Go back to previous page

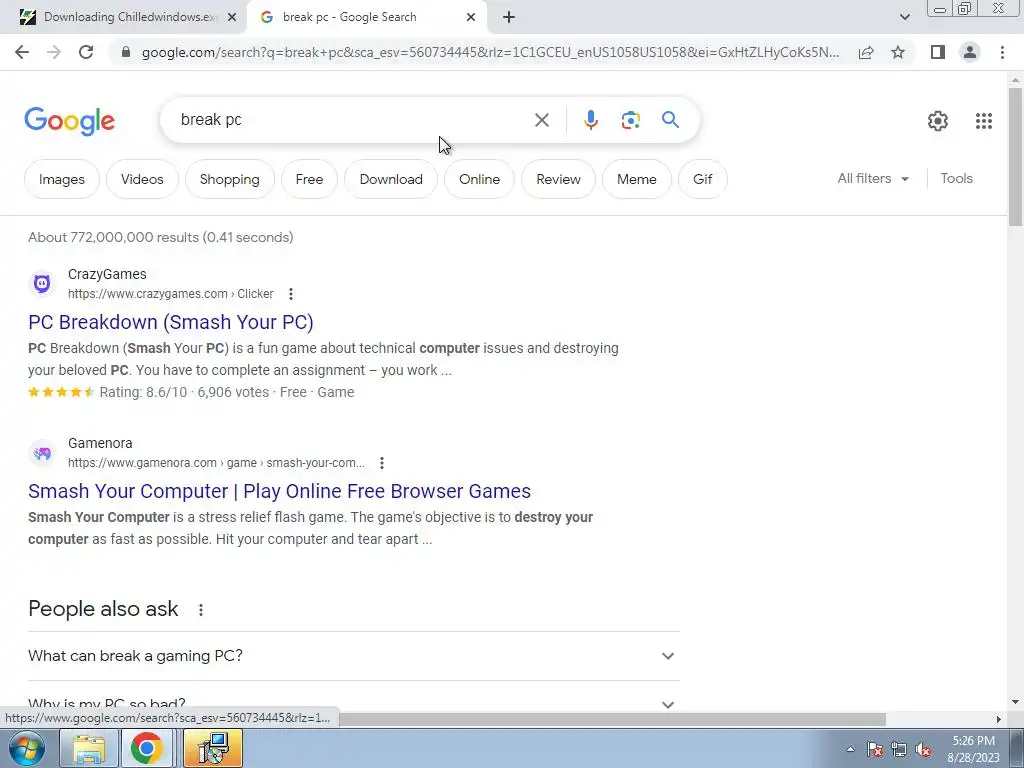(x=22, y=52)
